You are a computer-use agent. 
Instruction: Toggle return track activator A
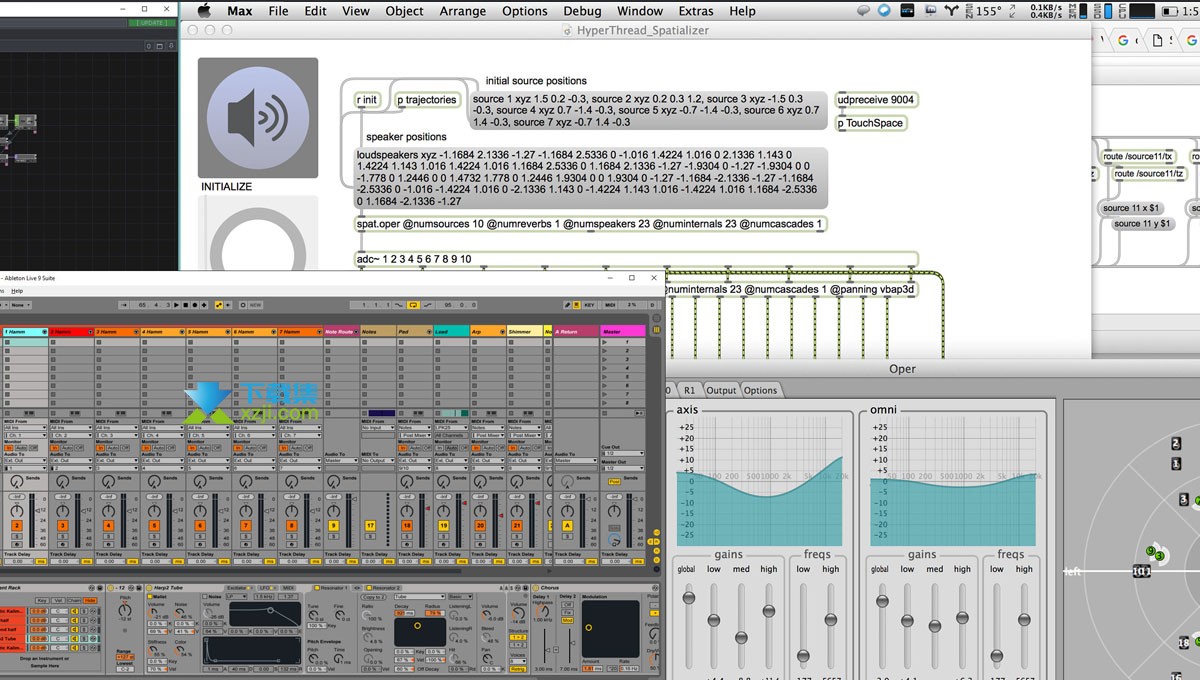tap(568, 525)
